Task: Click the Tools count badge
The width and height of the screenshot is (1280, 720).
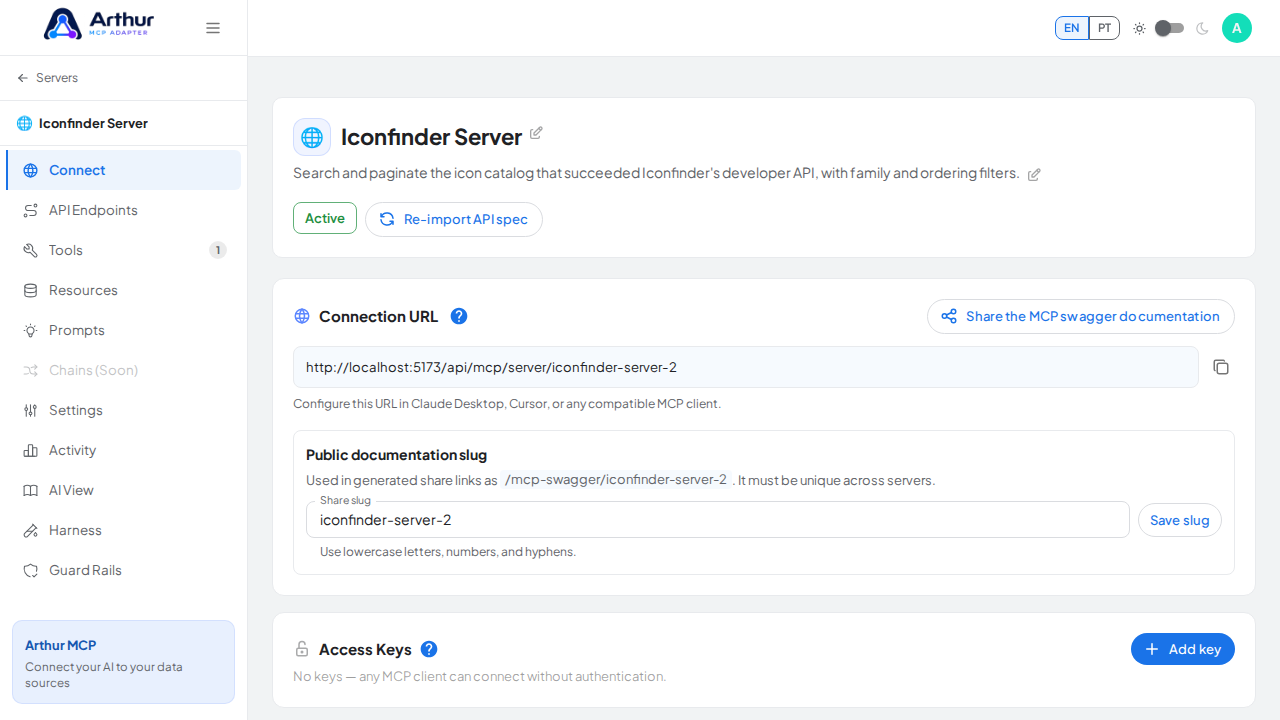Action: pos(218,250)
